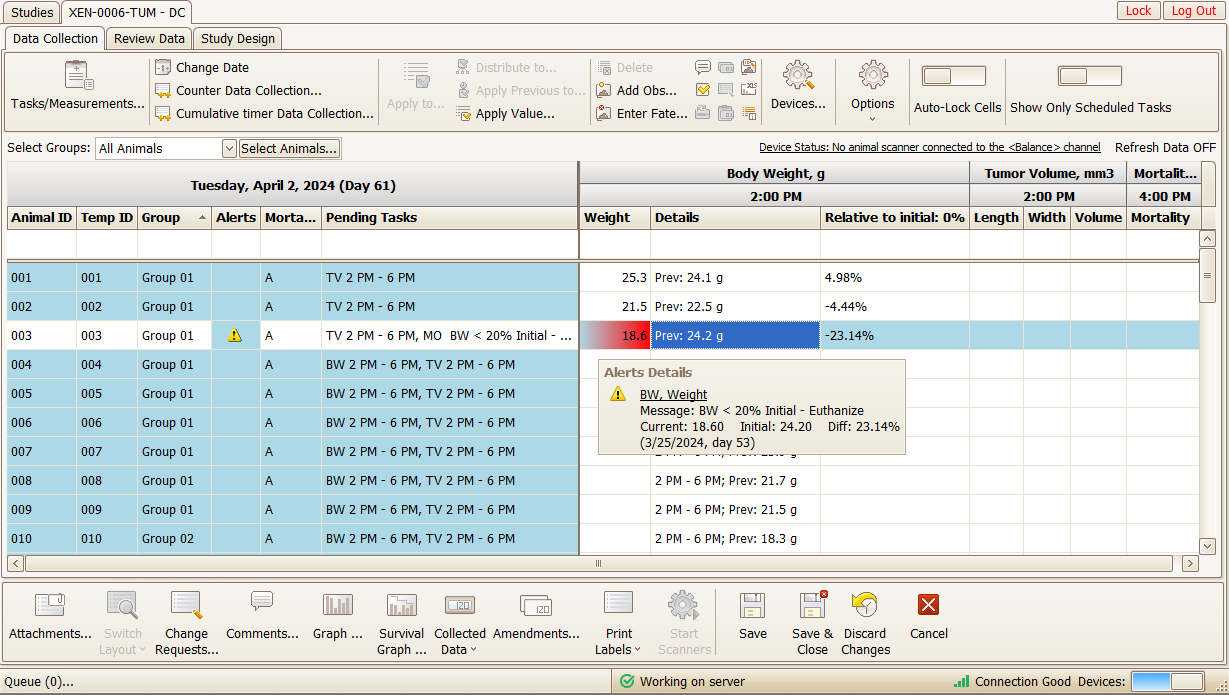Turn on Refresh Data

point(1164,147)
